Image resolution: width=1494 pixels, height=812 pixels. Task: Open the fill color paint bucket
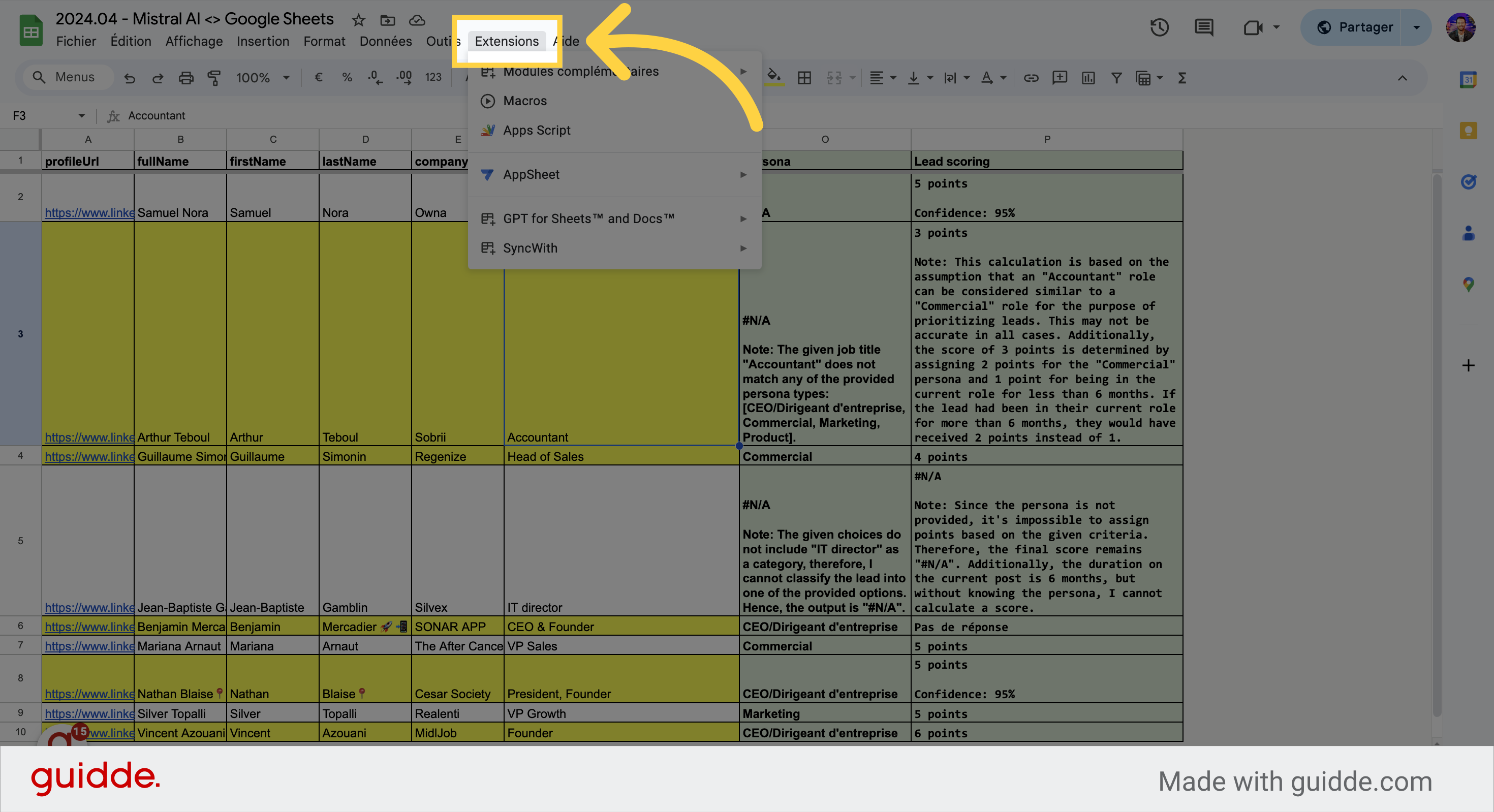(773, 77)
